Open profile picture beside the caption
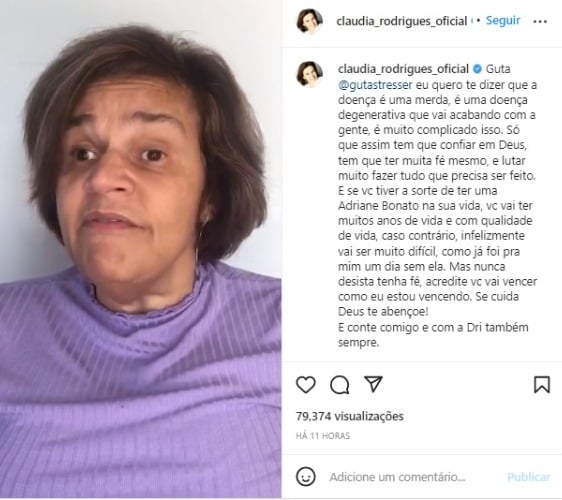The height and width of the screenshot is (500, 562). tap(309, 74)
